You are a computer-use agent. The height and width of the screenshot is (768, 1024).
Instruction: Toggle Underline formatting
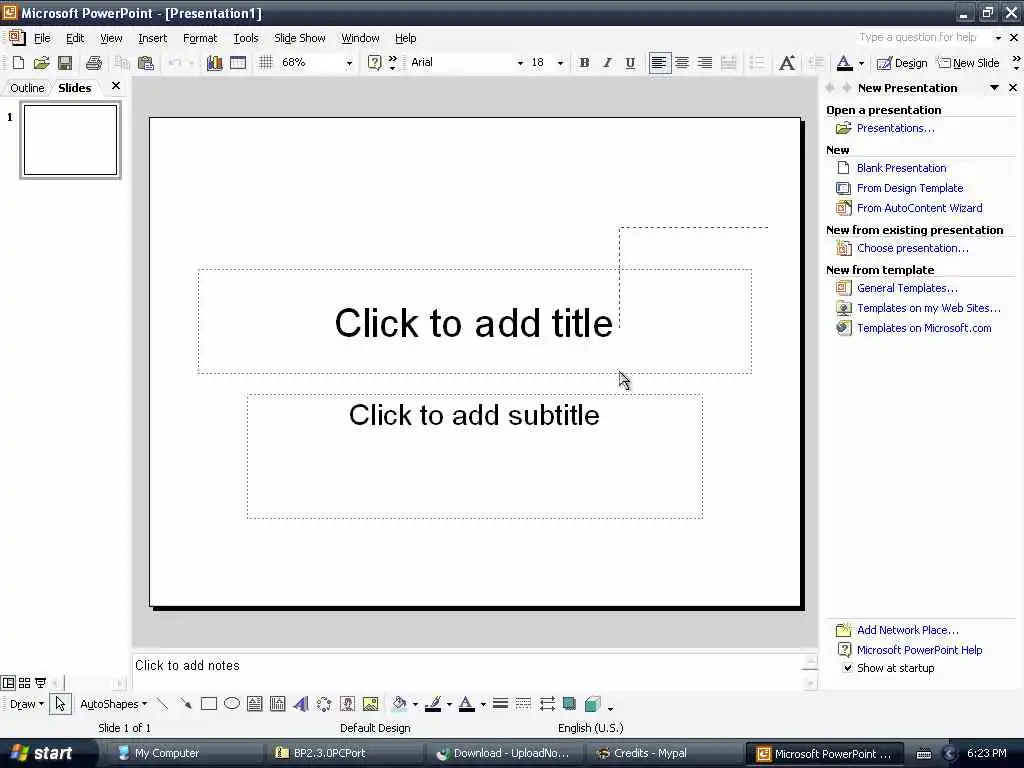(x=630, y=63)
